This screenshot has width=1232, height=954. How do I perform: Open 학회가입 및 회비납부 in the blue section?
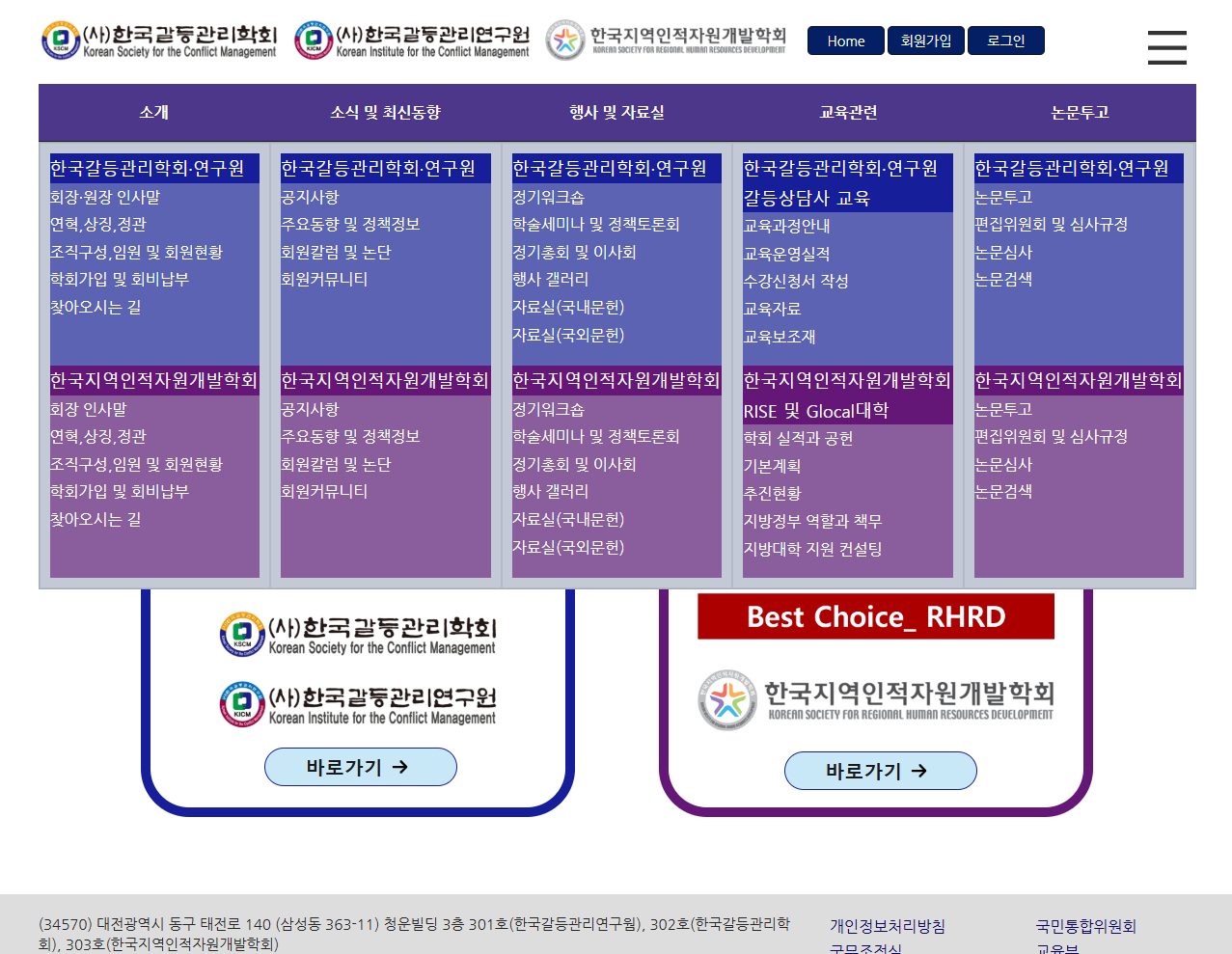tap(120, 279)
